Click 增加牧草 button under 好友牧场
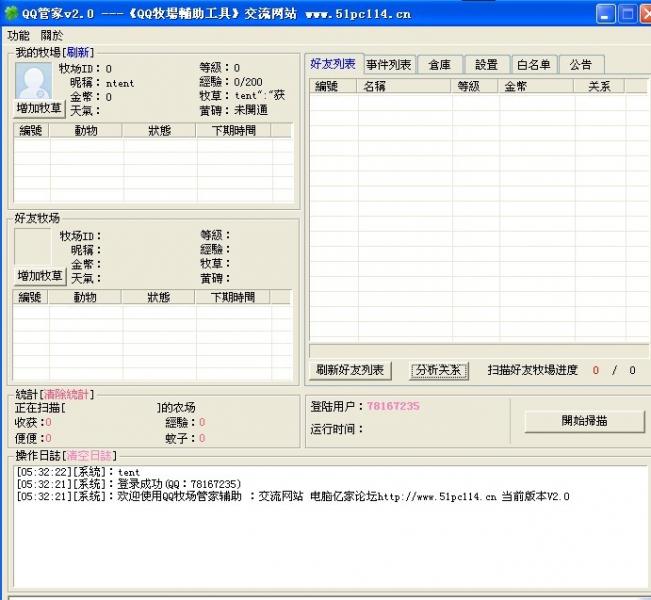The height and width of the screenshot is (600, 651). click(x=40, y=276)
